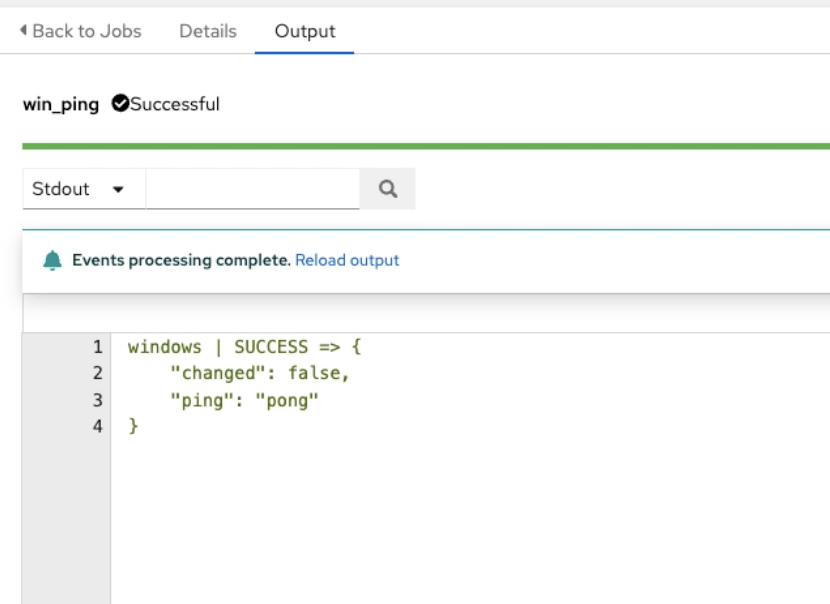The image size is (830, 604).
Task: Click line number 2 in gutter
Action: click(x=97, y=373)
